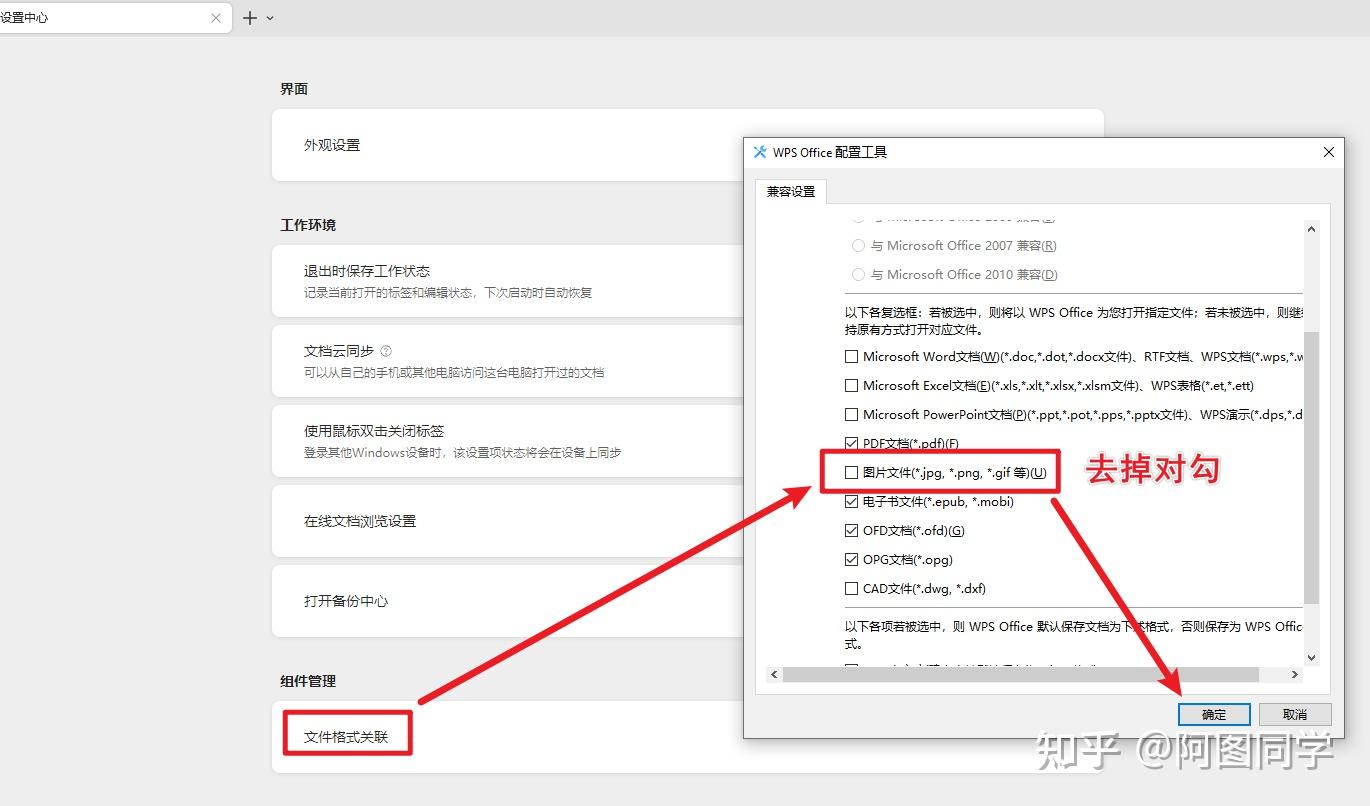Expand the tab list dropdown arrow

[270, 18]
